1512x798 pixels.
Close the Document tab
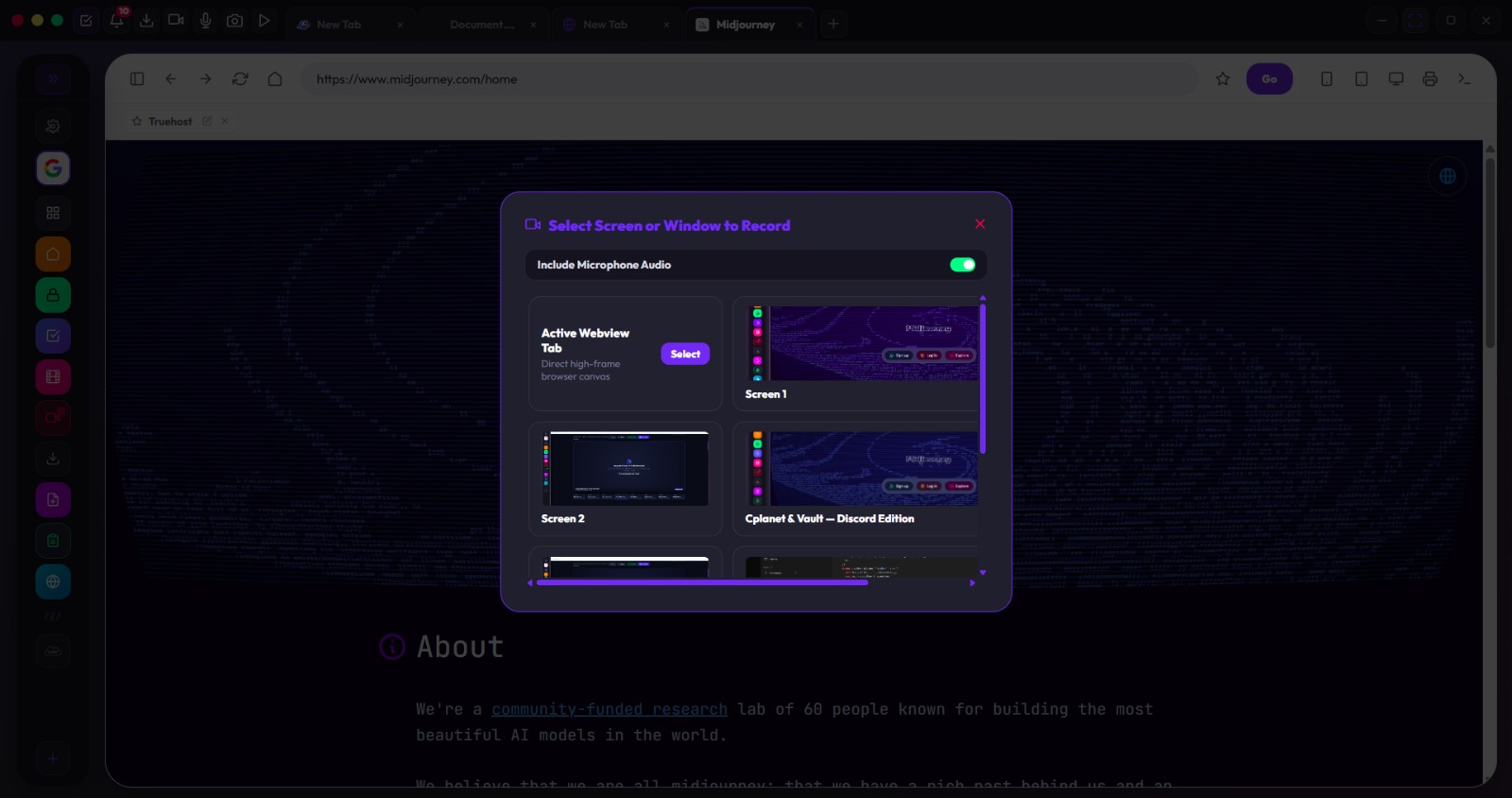[x=533, y=25]
